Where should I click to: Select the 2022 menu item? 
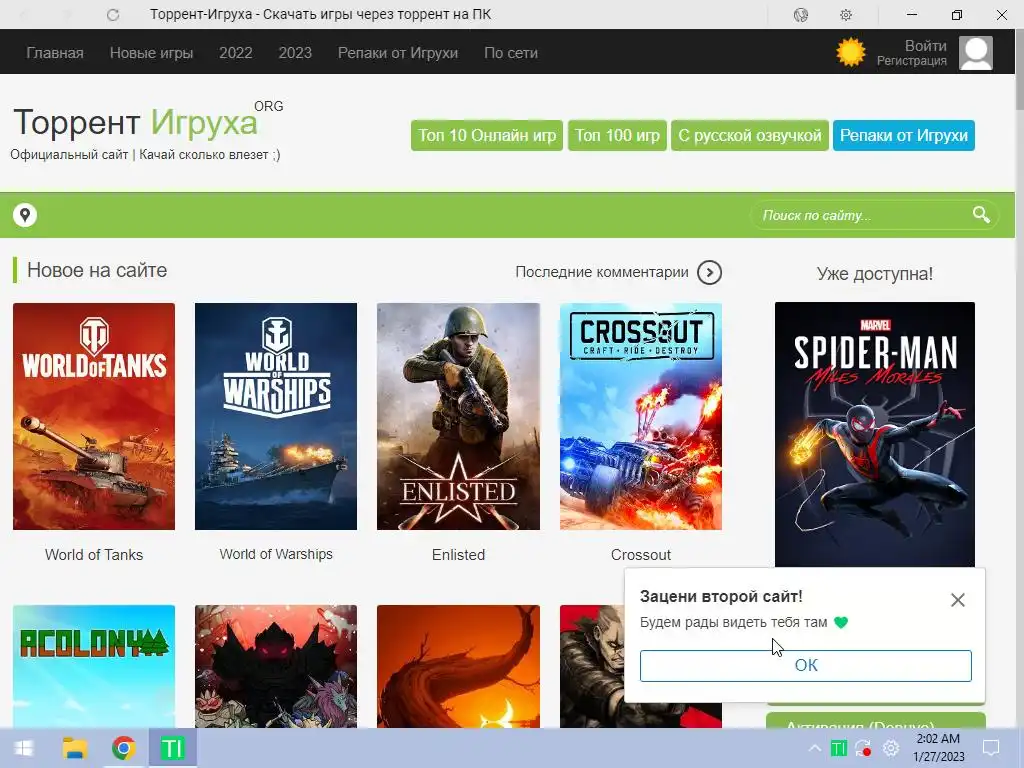click(x=236, y=53)
